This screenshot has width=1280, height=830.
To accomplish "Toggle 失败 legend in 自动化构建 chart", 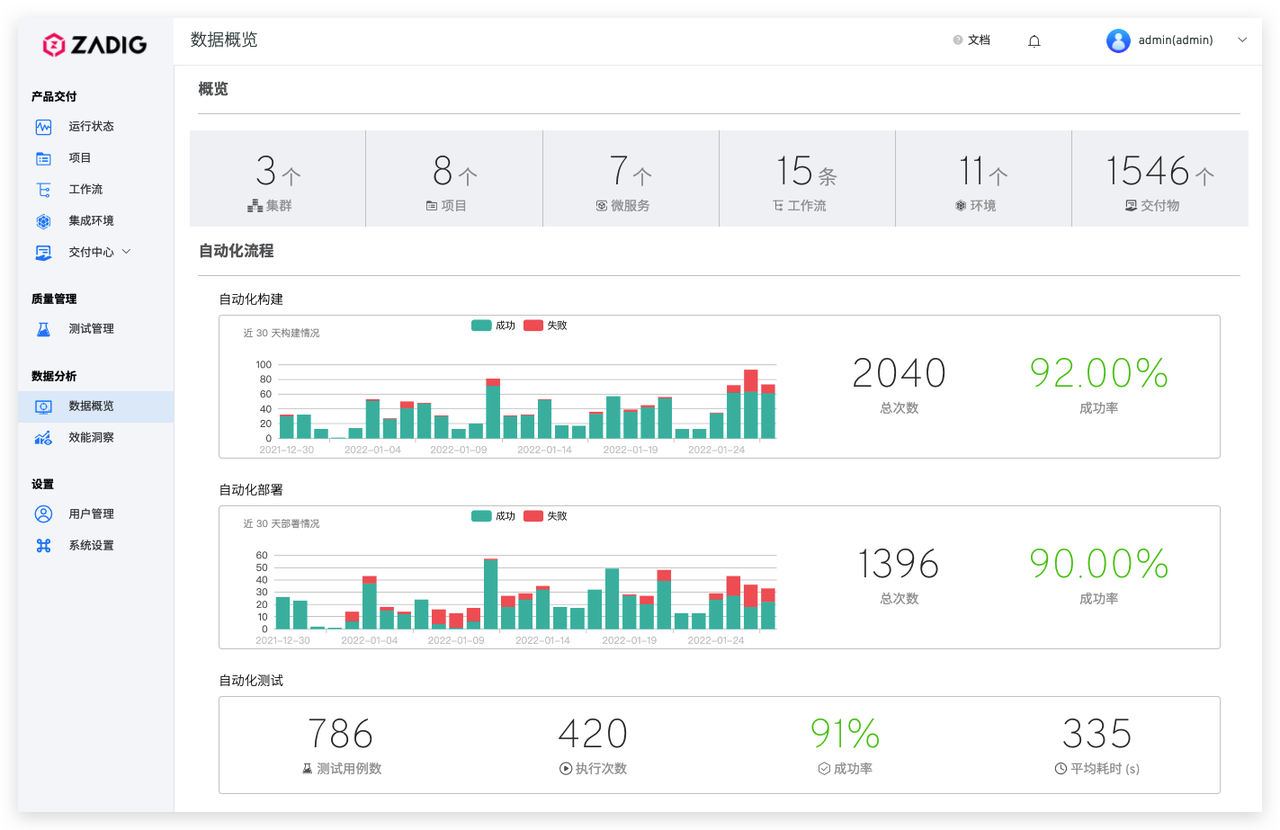I will tap(545, 325).
